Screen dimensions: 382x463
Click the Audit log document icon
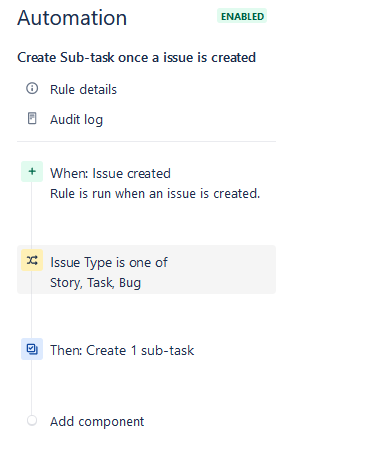click(32, 118)
